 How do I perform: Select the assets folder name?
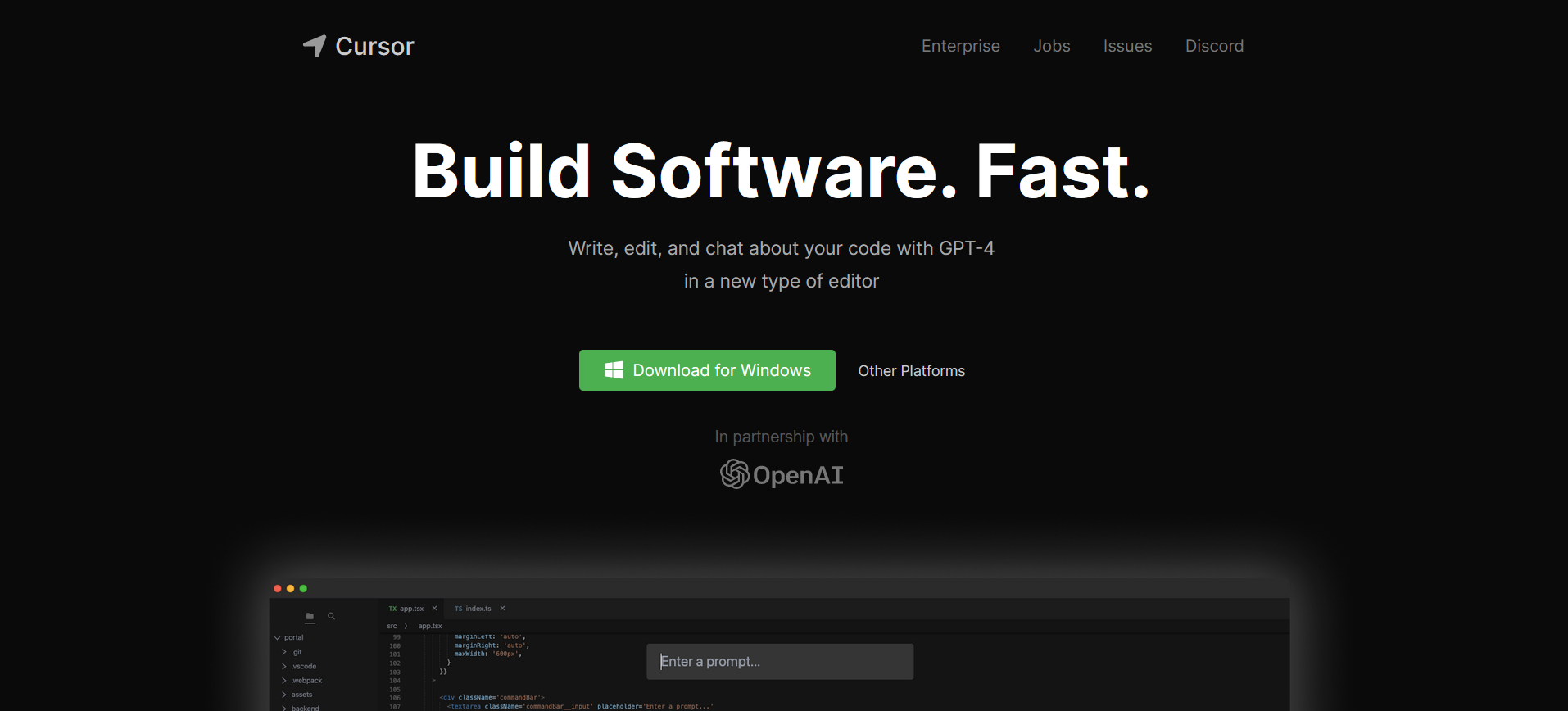[x=301, y=694]
